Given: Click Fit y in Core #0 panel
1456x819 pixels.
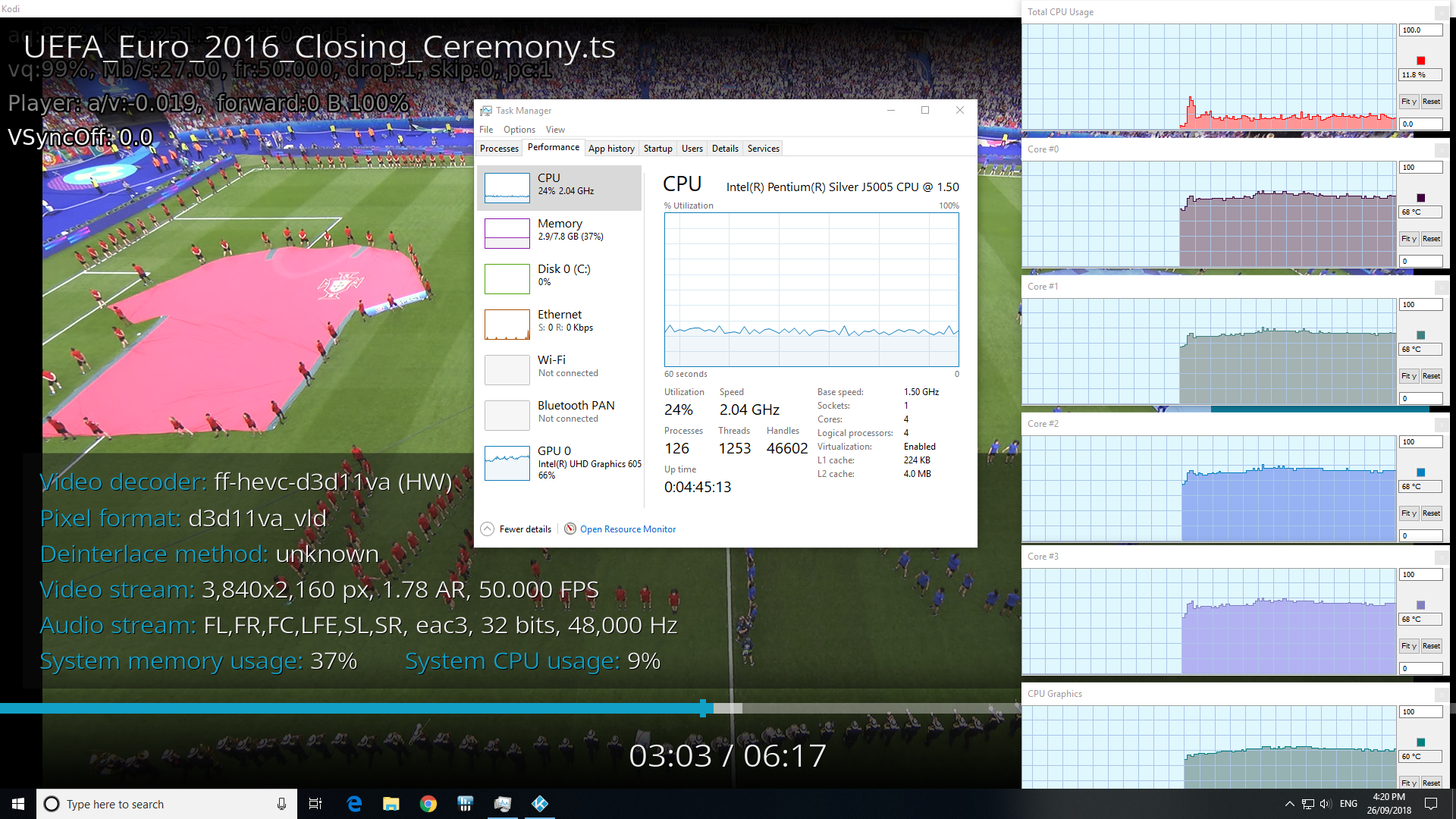Looking at the screenshot, I should coord(1409,239).
